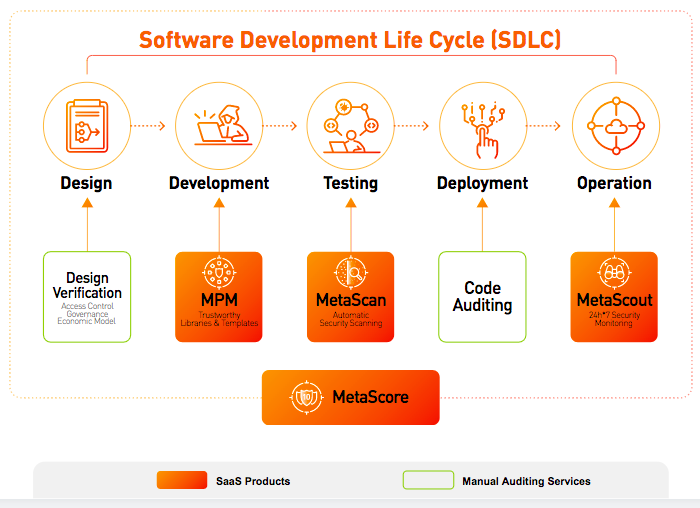This screenshot has height=508, width=700.
Task: Click the SaaS Products orange legend swatch
Action: click(182, 480)
